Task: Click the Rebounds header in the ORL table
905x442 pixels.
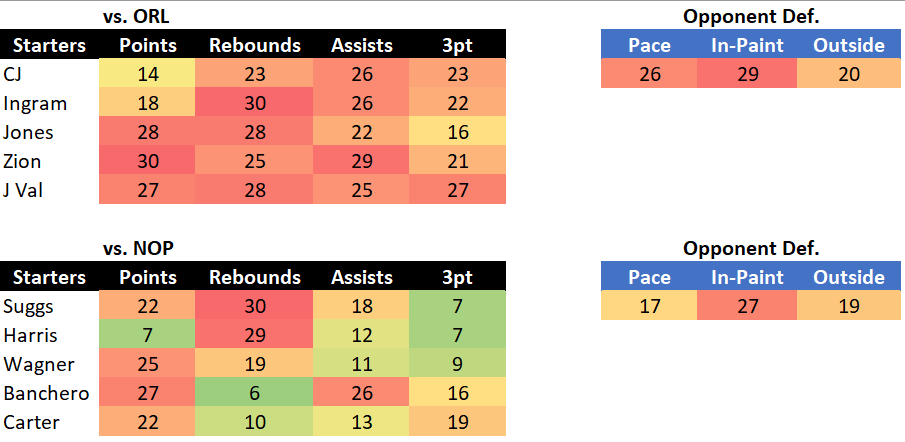Action: click(x=255, y=45)
